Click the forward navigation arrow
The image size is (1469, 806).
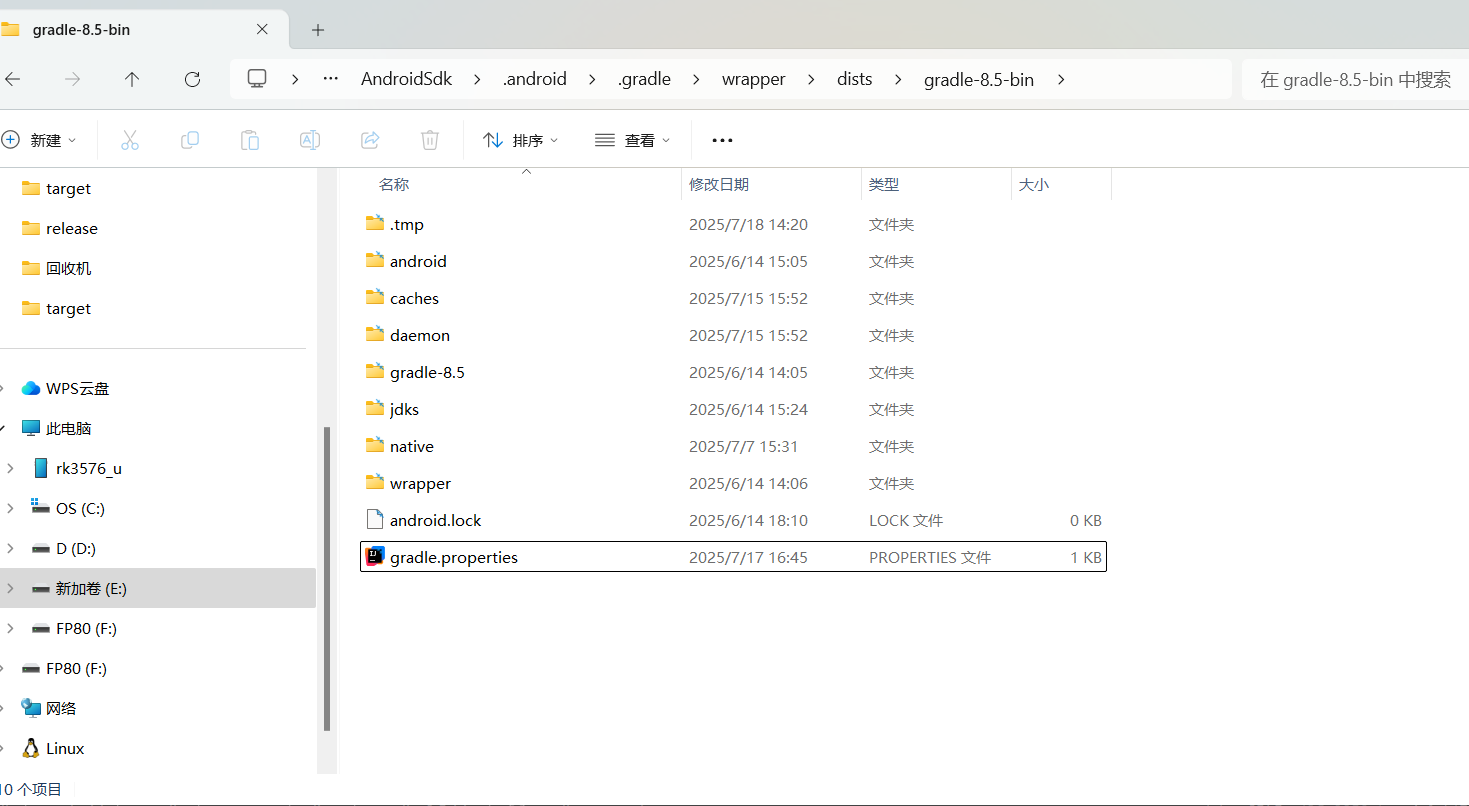(x=72, y=79)
